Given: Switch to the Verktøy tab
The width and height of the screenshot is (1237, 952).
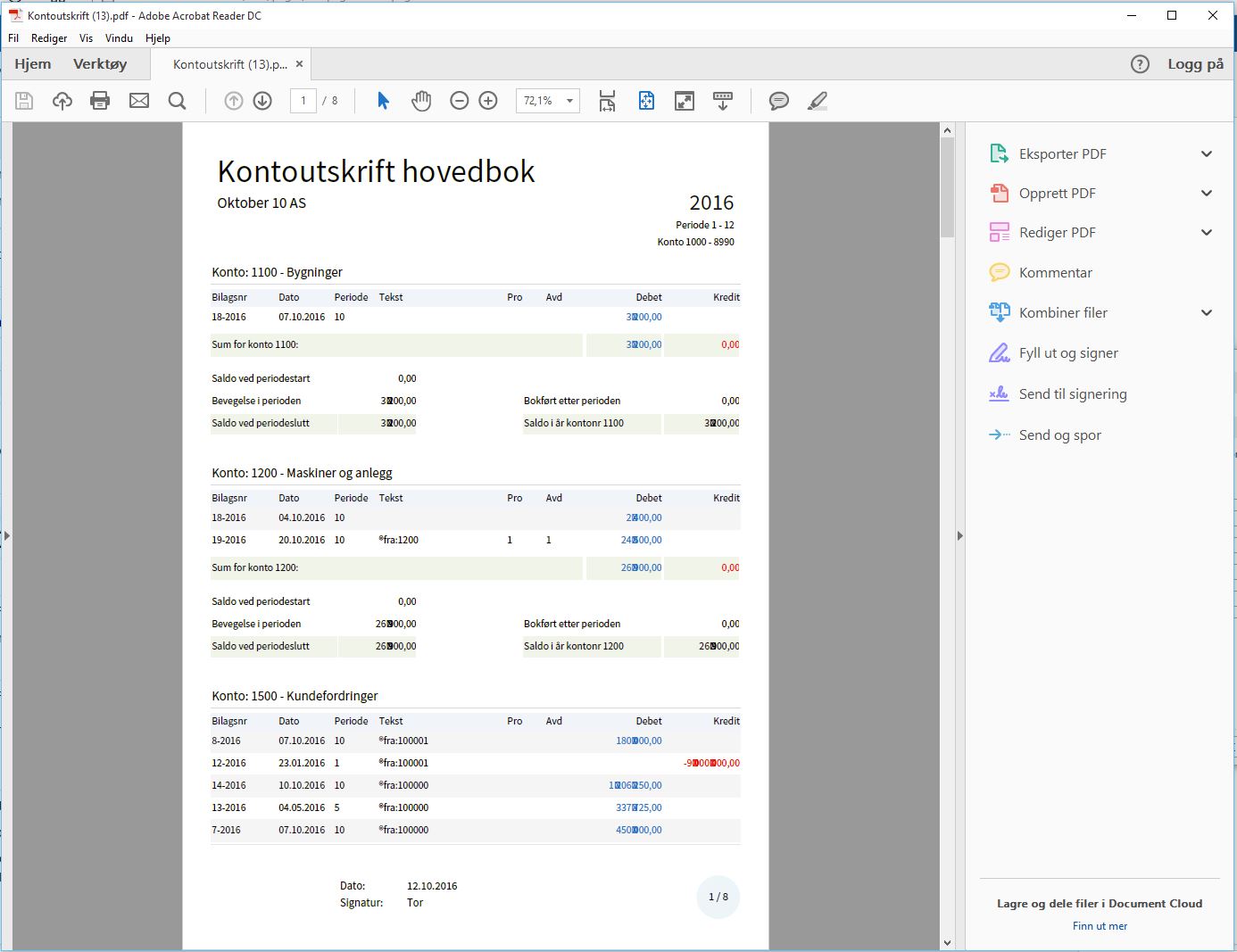Looking at the screenshot, I should click(100, 64).
